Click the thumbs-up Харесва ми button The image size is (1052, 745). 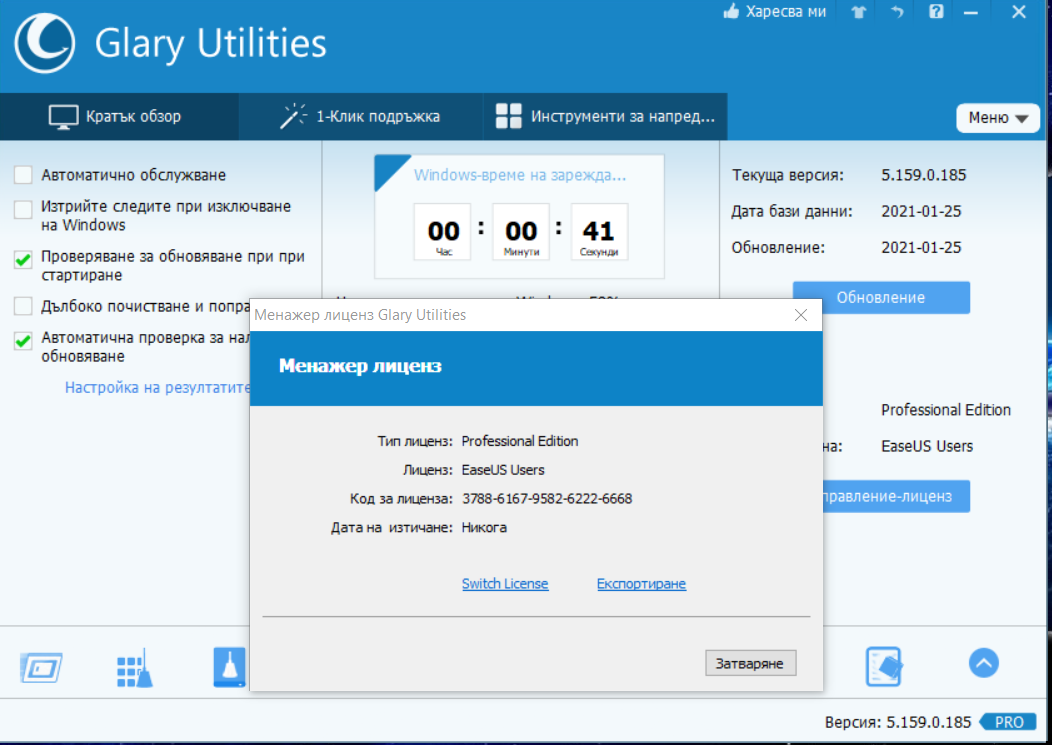point(775,11)
